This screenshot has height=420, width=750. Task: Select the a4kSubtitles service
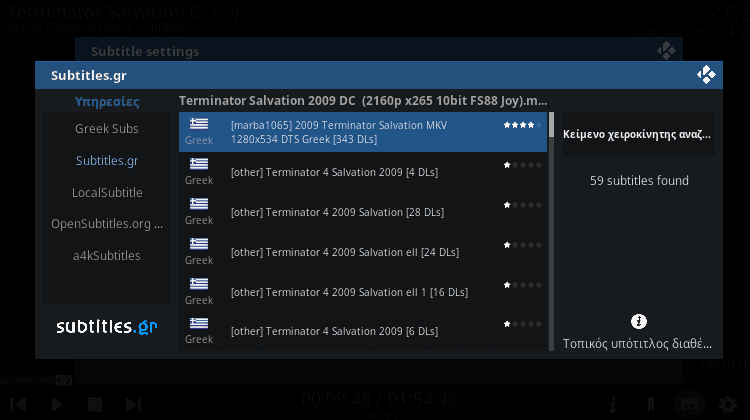point(107,255)
